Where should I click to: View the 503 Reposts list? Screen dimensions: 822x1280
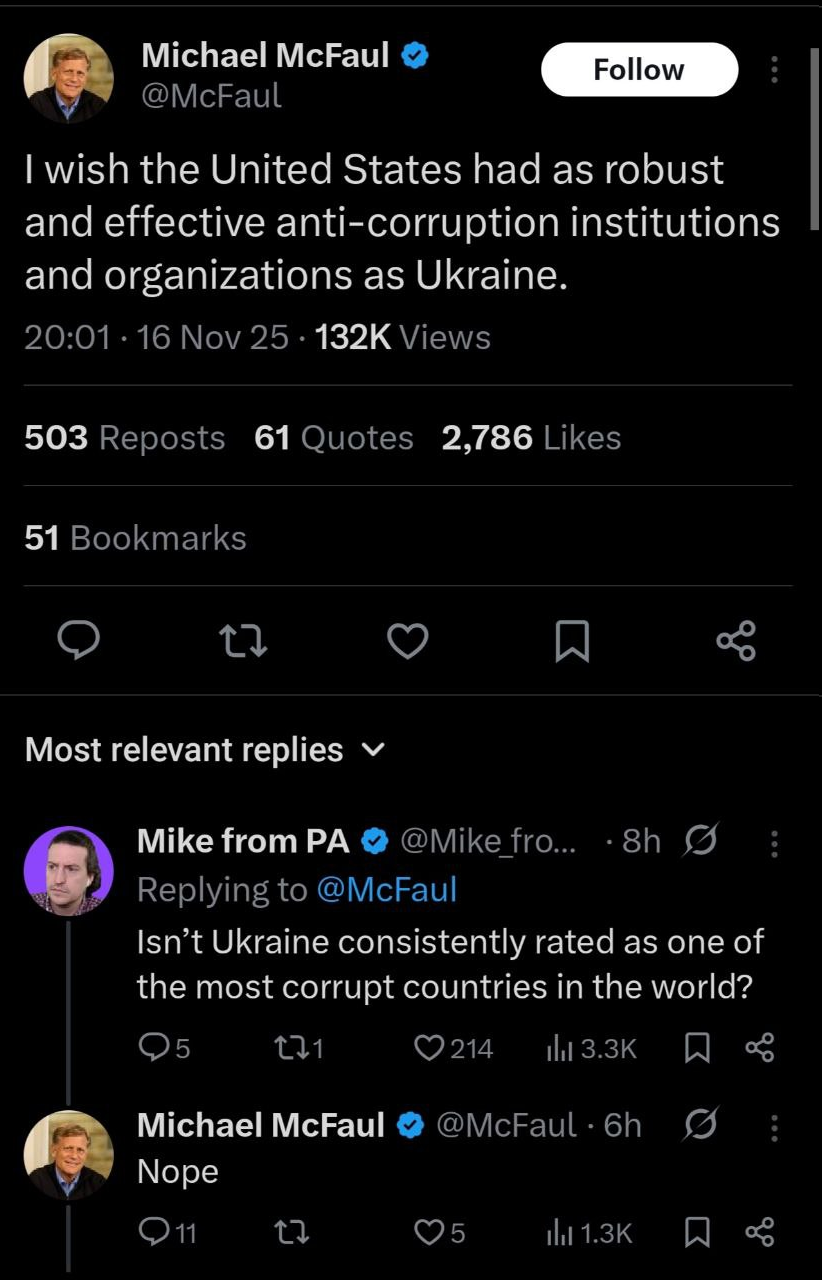click(x=125, y=438)
